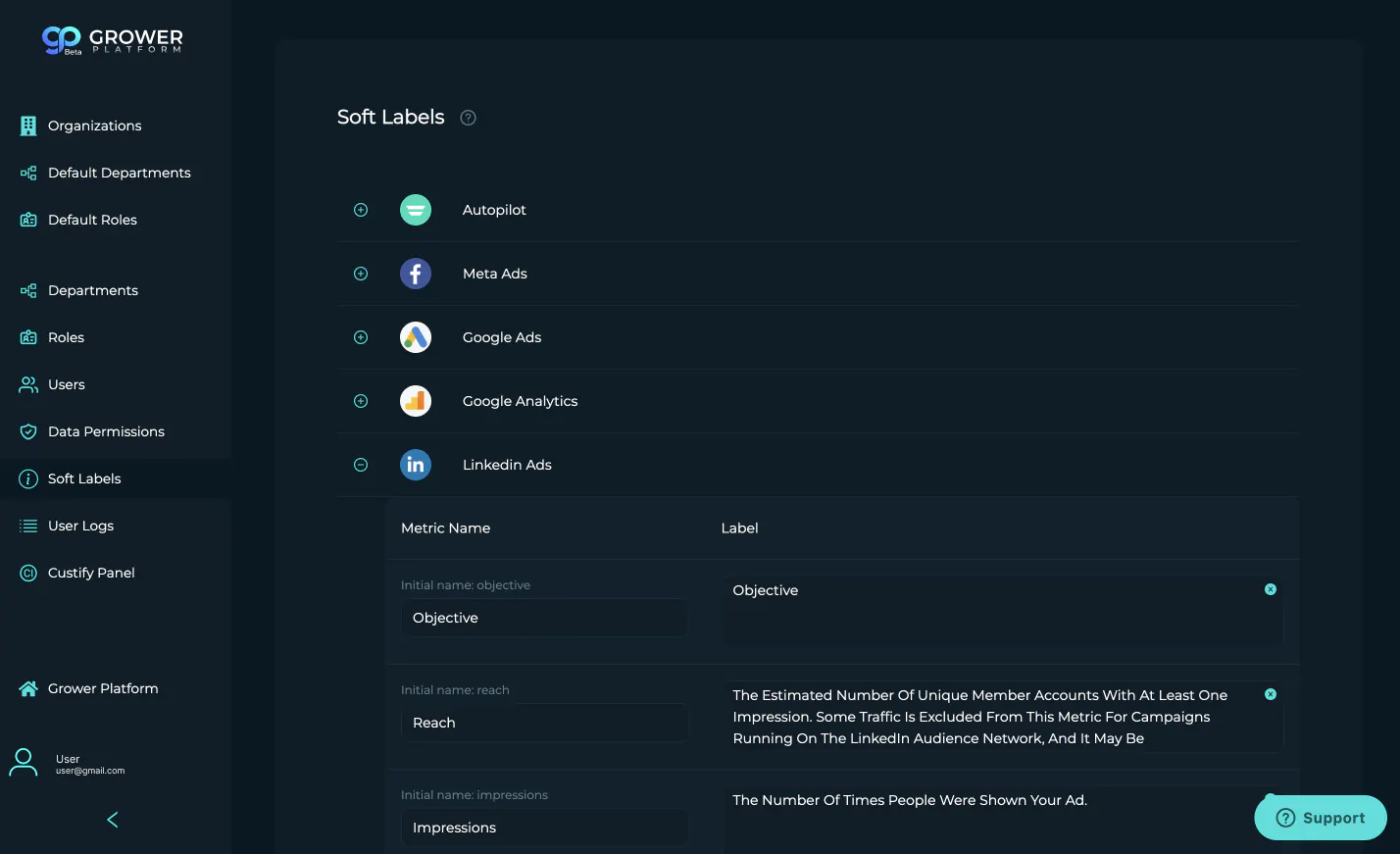
Task: Select Soft Labels menu item
Action: click(116, 478)
